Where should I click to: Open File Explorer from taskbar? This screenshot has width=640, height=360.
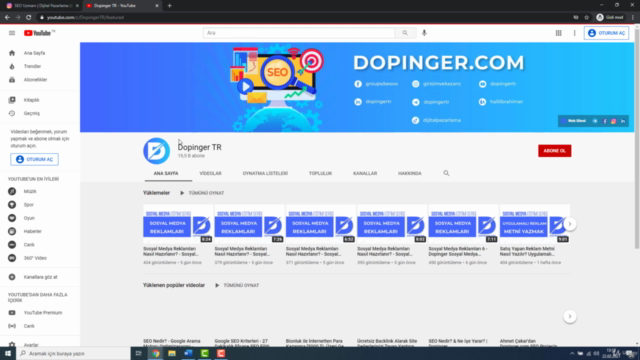(172, 353)
